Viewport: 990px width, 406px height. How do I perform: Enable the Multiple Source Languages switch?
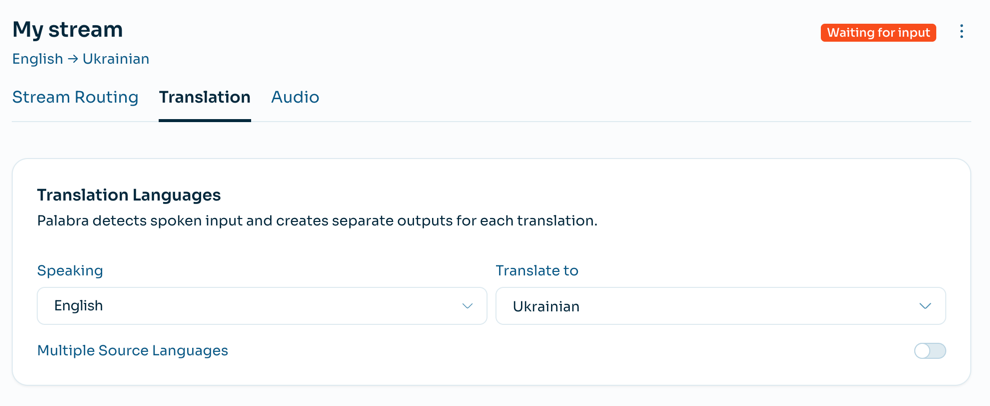[x=929, y=351]
